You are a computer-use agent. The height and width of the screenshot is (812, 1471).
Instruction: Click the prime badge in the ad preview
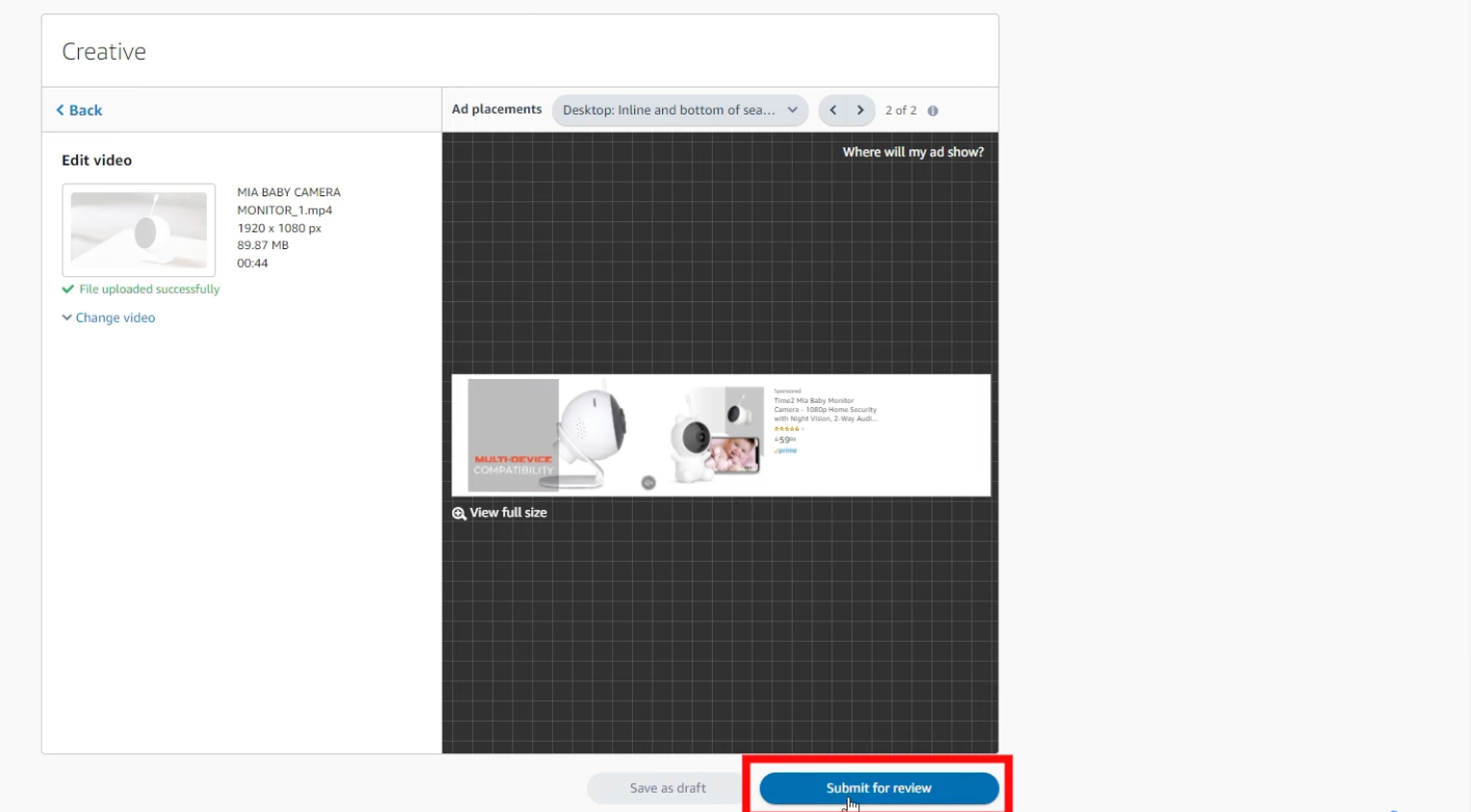pos(786,450)
